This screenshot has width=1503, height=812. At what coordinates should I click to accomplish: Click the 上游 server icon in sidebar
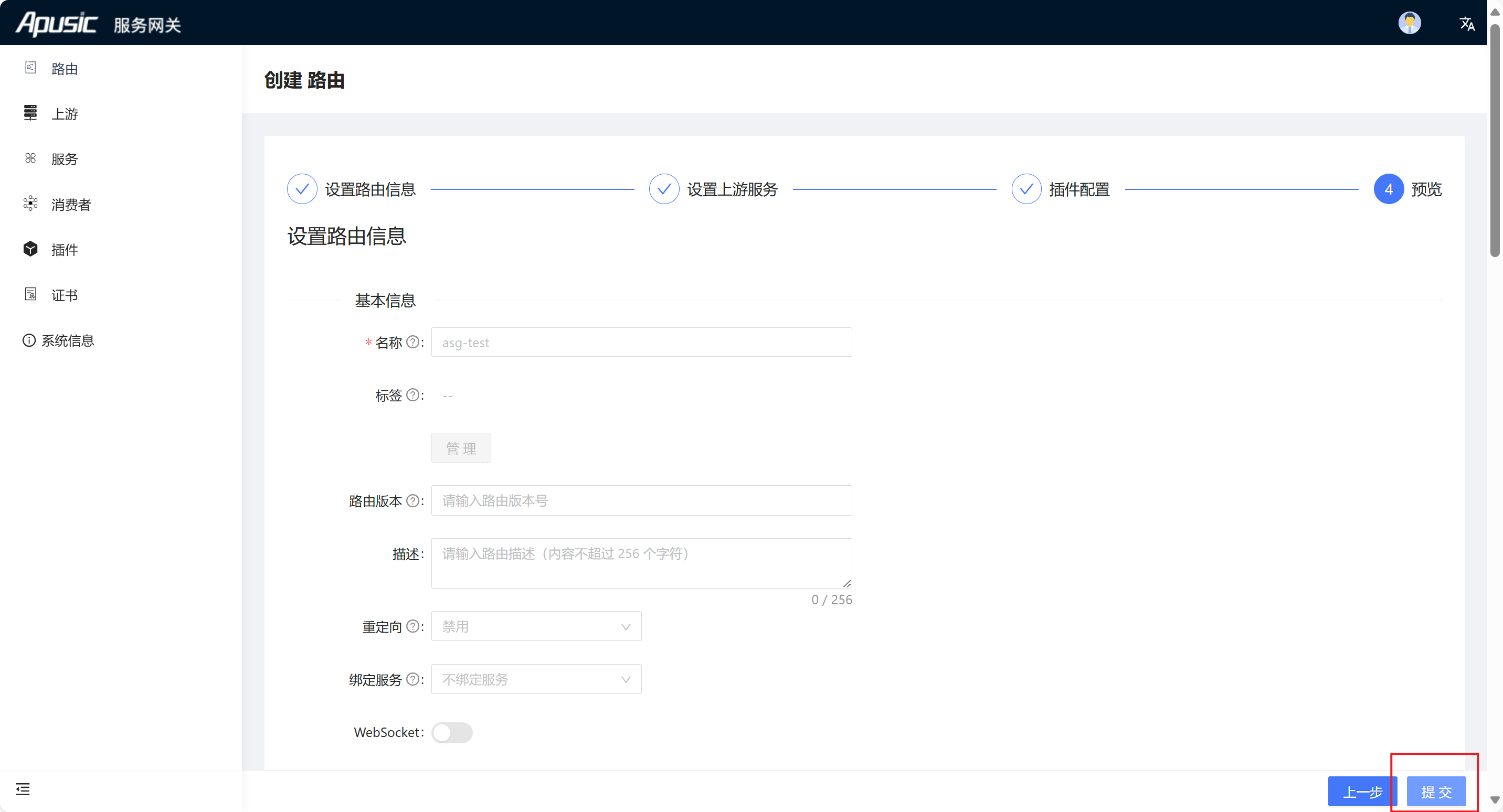(30, 113)
